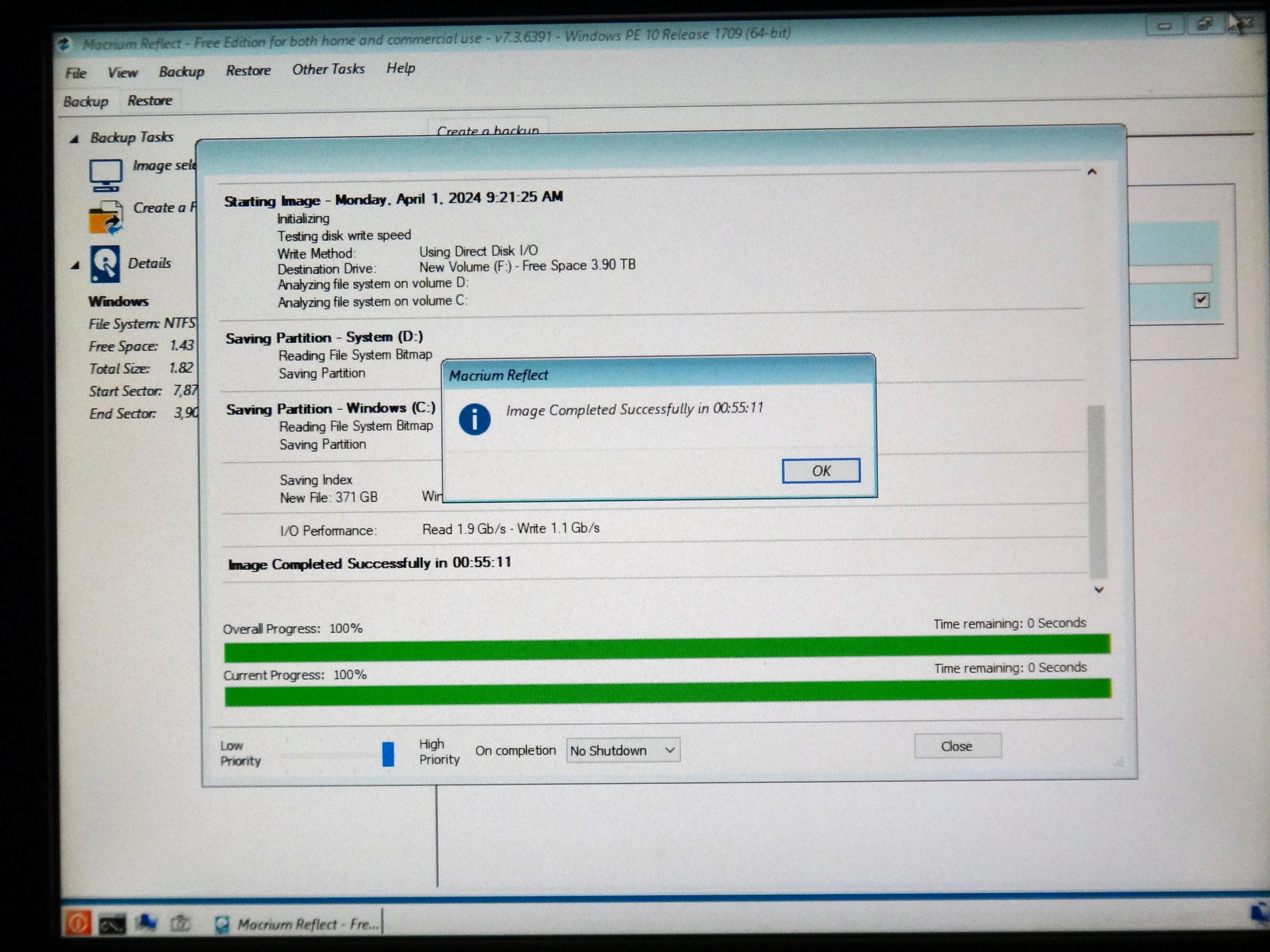Click the Image selected disks task link
1270x952 pixels.
pyautogui.click(x=164, y=165)
